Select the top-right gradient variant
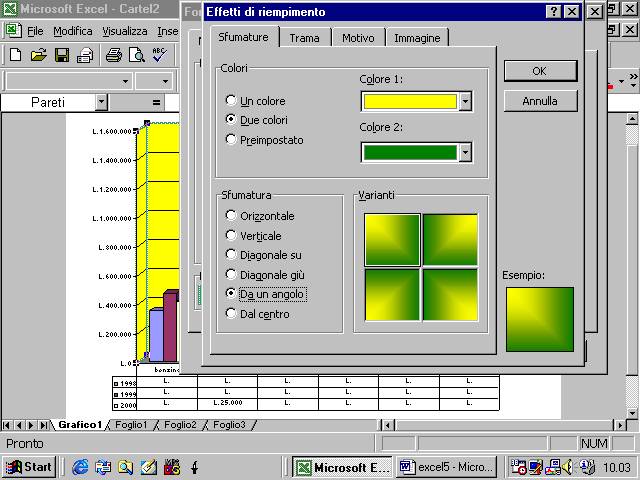The height and width of the screenshot is (480, 640). (x=450, y=240)
